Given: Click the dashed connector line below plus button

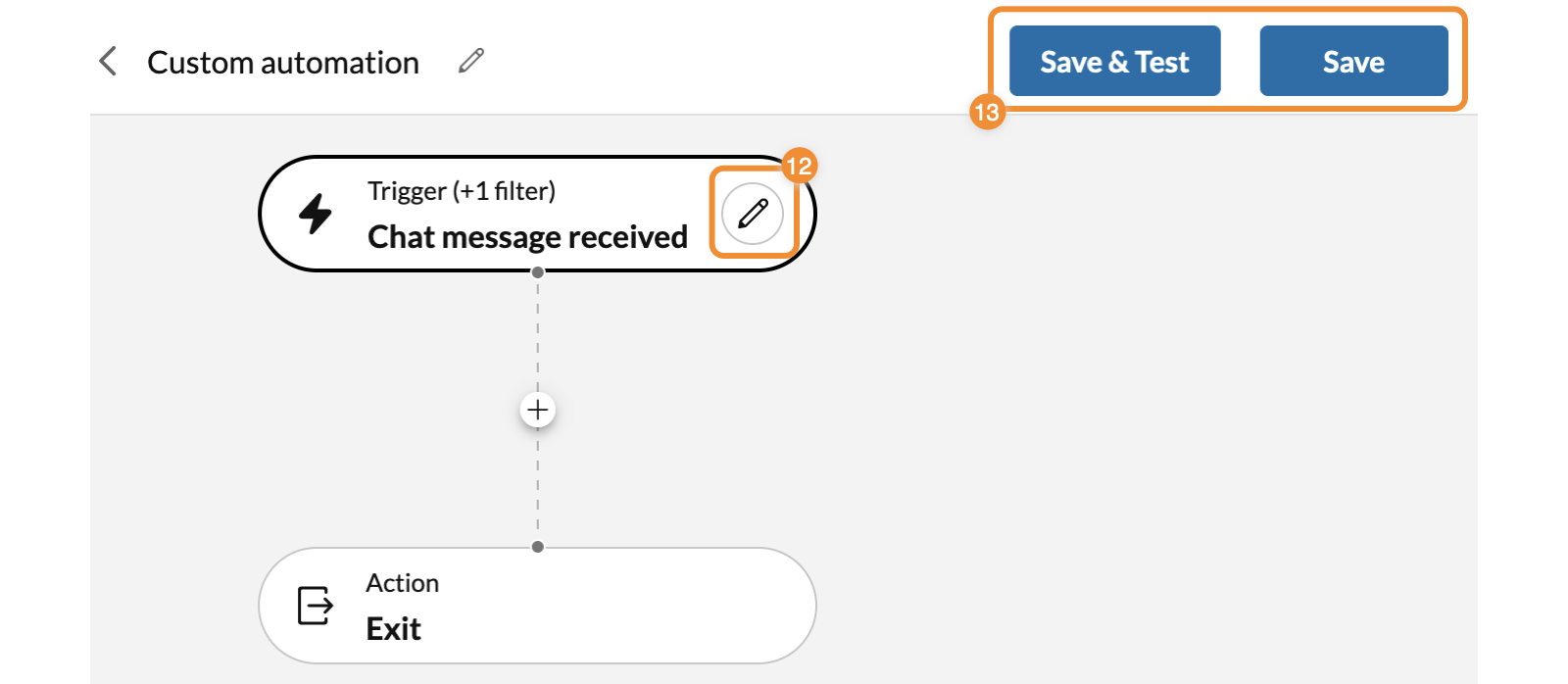Looking at the screenshot, I should click(x=537, y=485).
